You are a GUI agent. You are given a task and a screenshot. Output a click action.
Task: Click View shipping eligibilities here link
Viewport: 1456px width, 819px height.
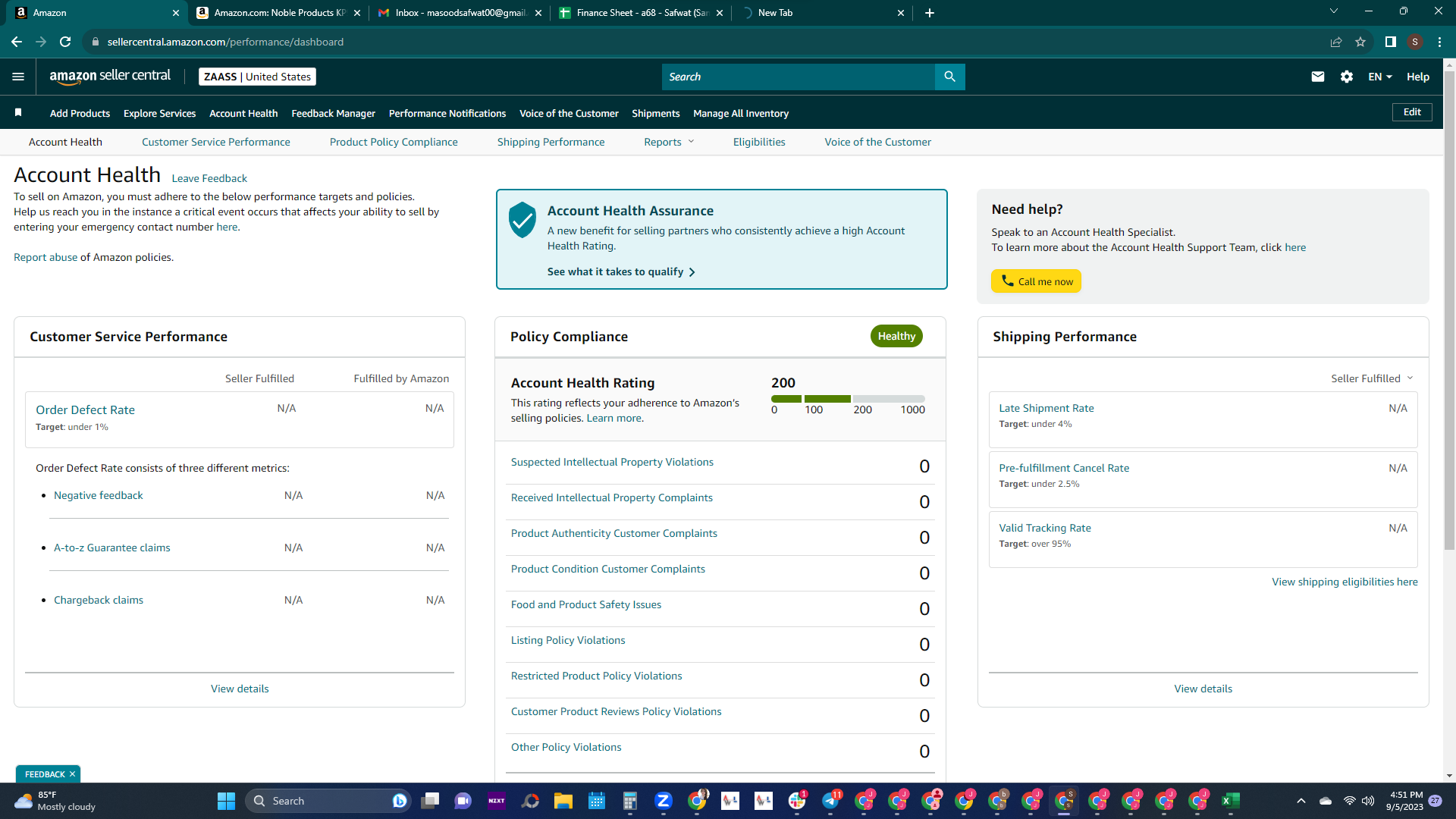(1345, 582)
